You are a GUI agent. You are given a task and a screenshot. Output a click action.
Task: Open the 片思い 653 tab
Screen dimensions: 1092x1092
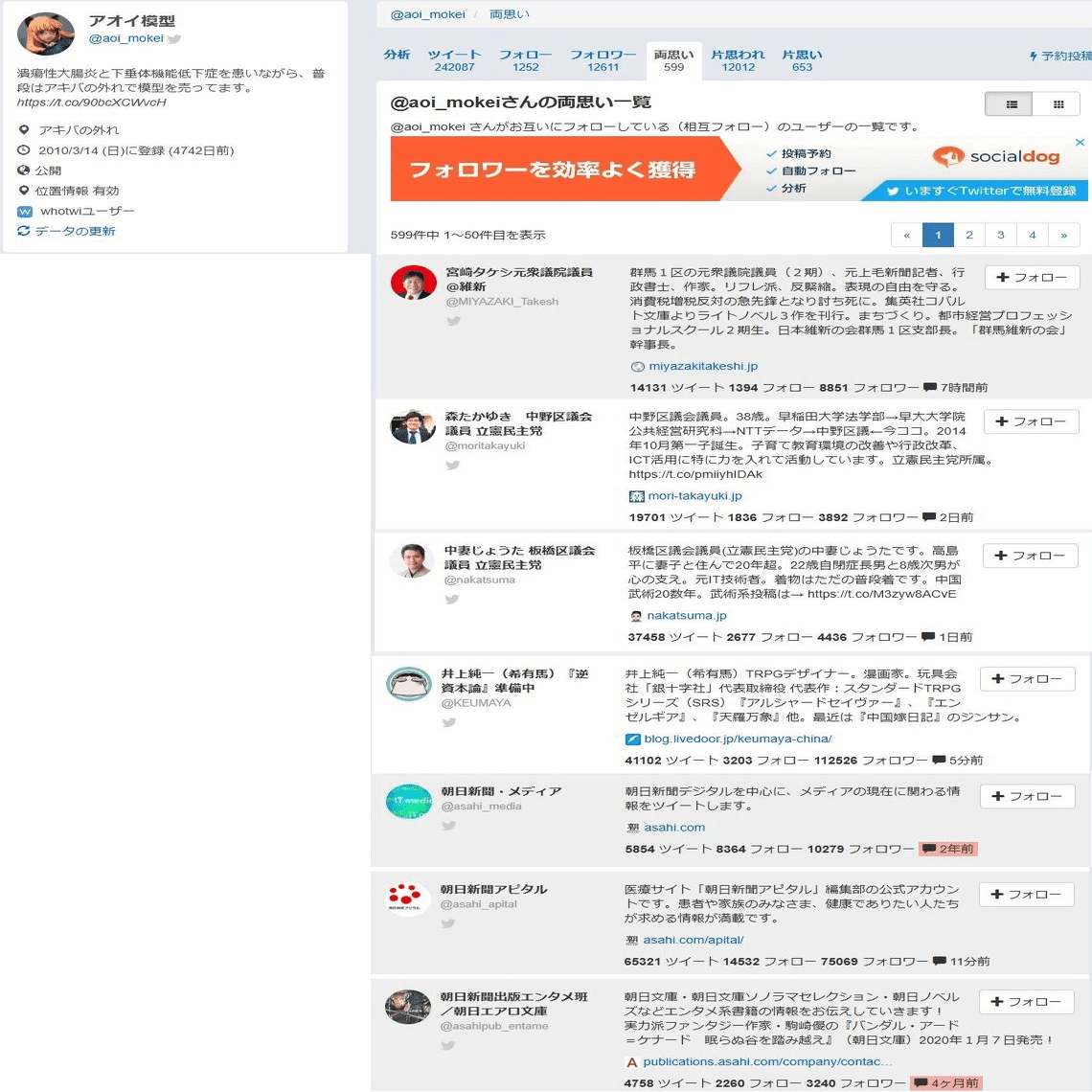pyautogui.click(x=802, y=60)
